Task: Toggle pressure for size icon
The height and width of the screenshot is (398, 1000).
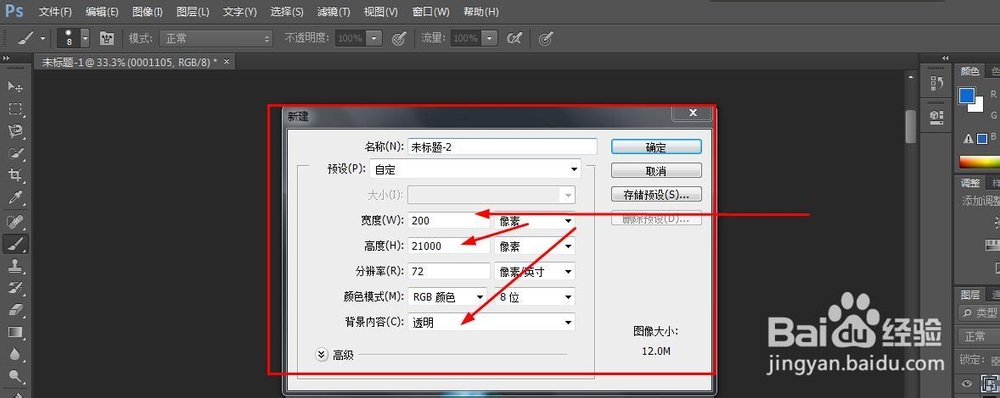Action: click(x=545, y=38)
